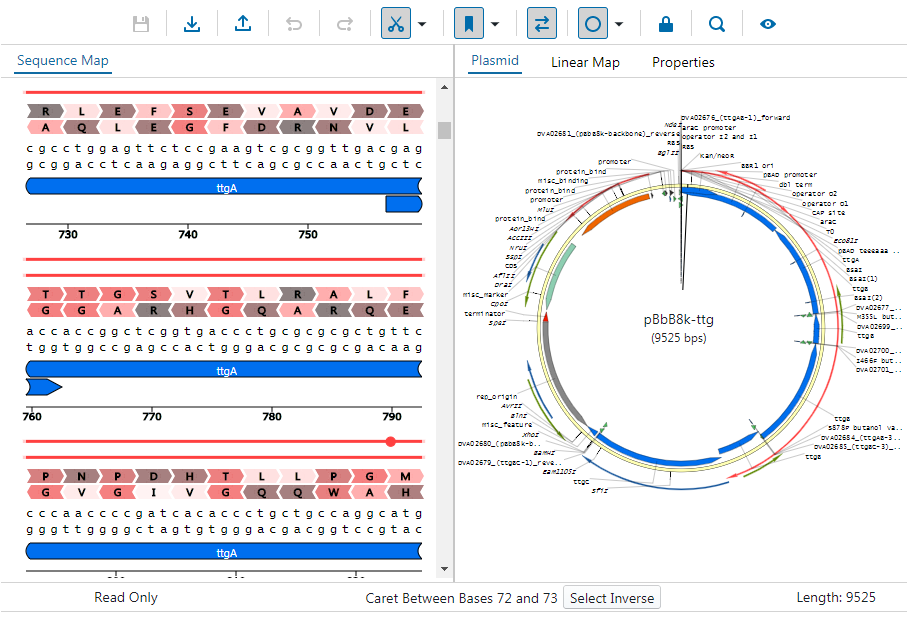The image size is (913, 621).
Task: Click the ttgA feature bar at 730-750
Action: coord(224,187)
